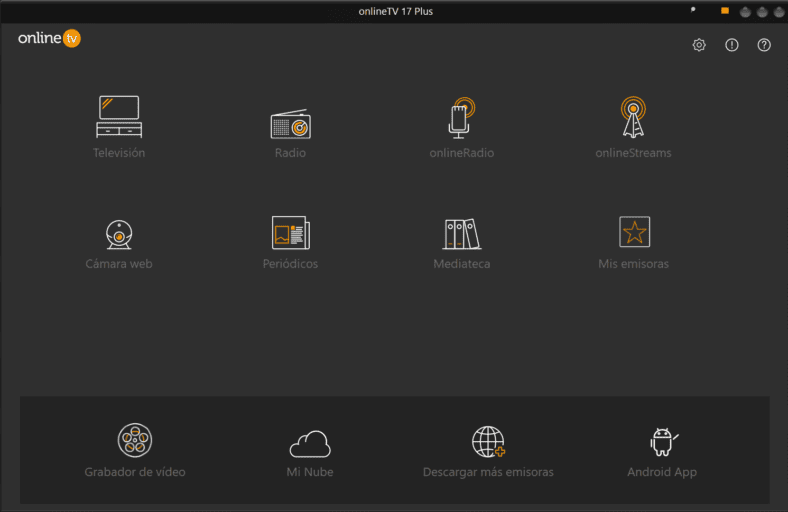The image size is (788, 512).
Task: Open the Periódicos newspaper section
Action: point(290,243)
